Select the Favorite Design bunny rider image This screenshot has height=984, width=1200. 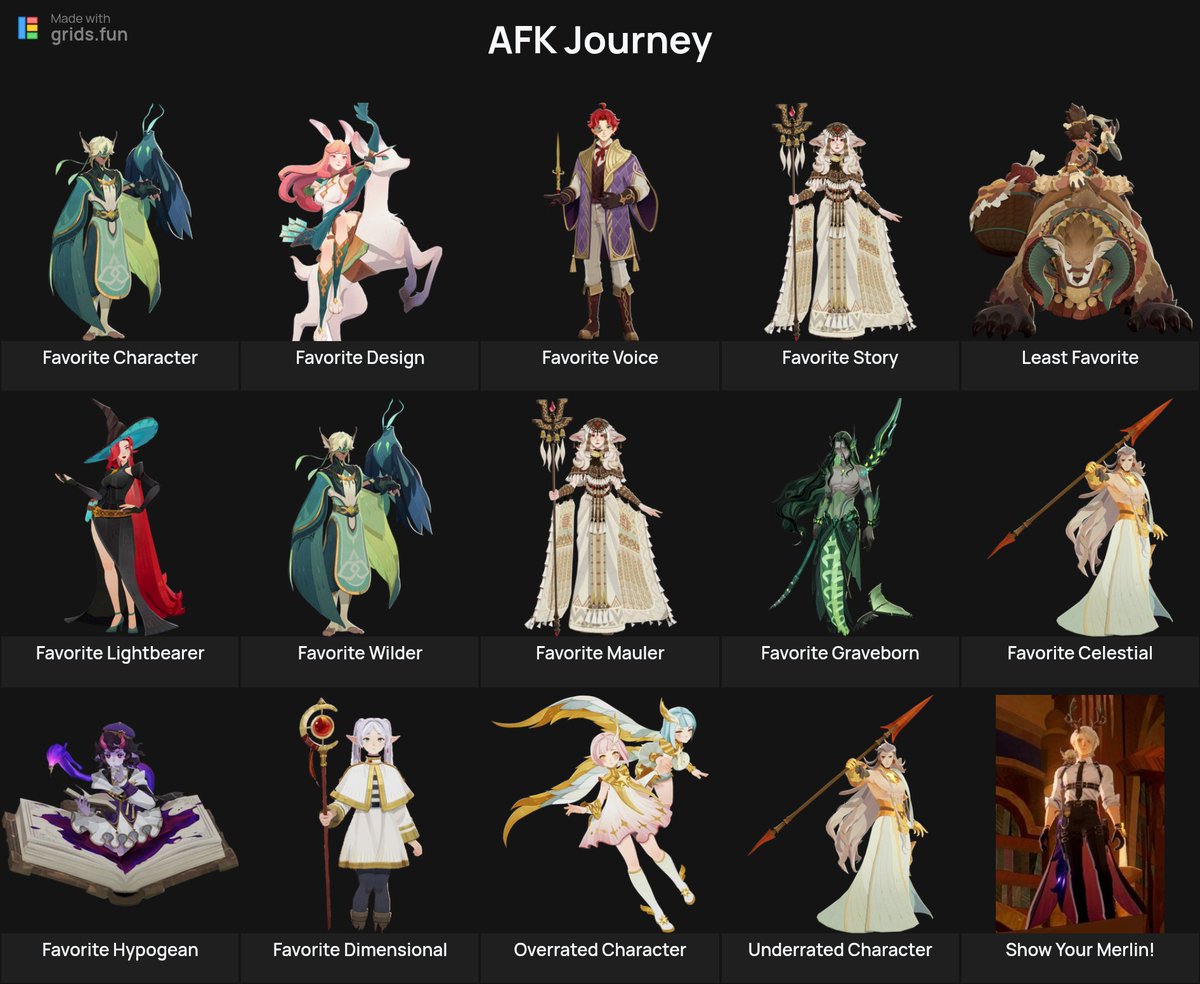[360, 221]
